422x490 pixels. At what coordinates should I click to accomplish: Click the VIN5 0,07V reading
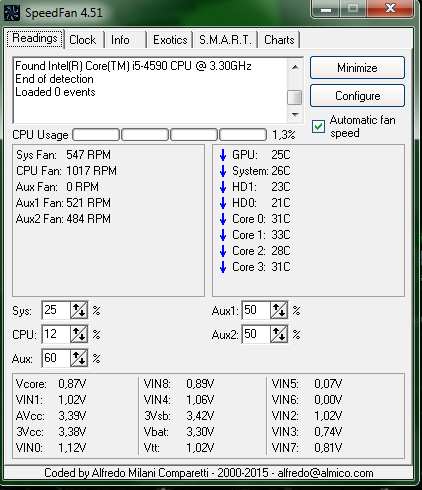click(307, 384)
